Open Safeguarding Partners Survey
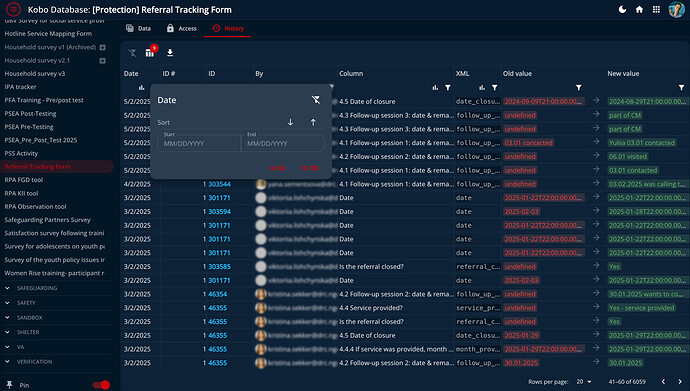The width and height of the screenshot is (690, 391). pos(48,219)
